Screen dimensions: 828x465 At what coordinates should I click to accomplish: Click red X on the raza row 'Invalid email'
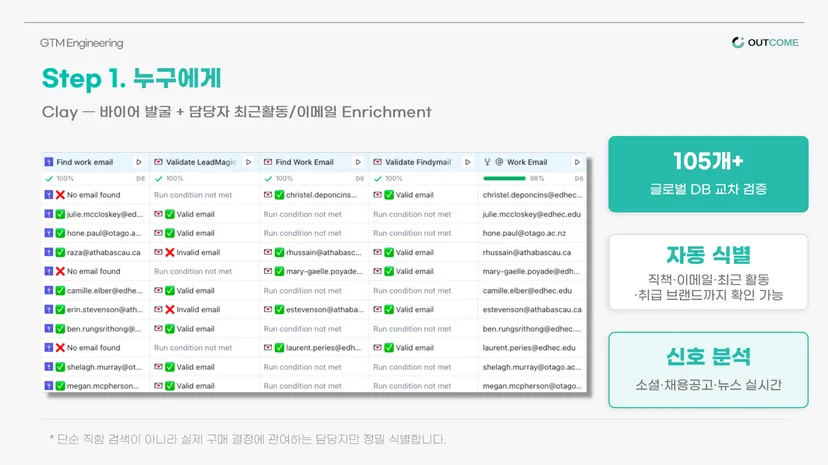pos(170,252)
